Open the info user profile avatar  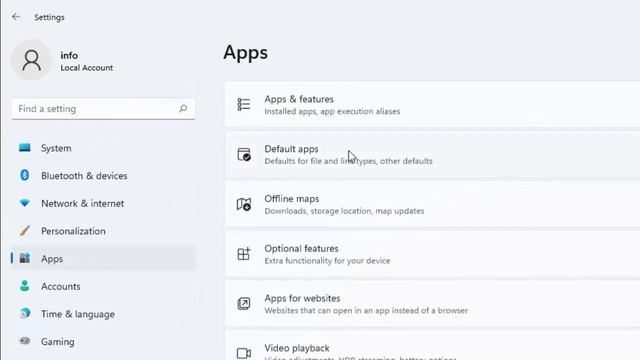tap(31, 60)
